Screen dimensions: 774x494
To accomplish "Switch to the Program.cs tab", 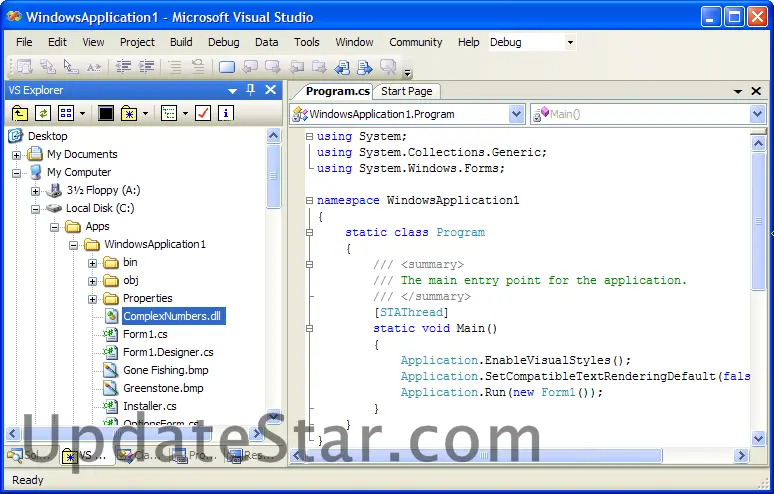I will tap(338, 91).
